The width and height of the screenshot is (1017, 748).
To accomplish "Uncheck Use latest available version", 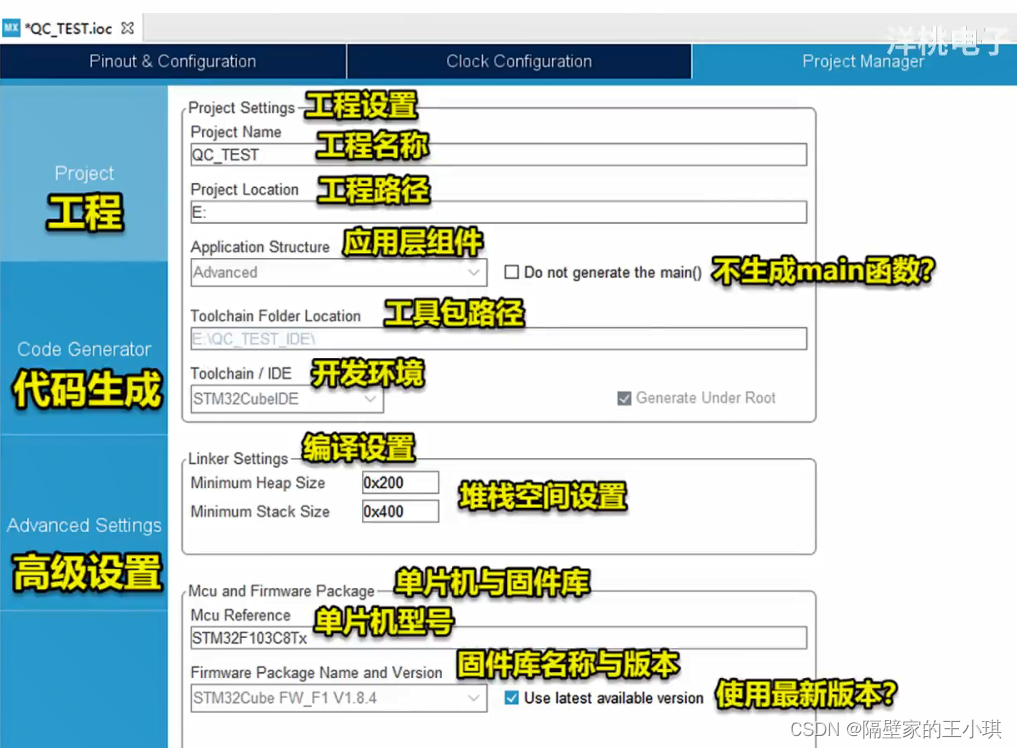I will click(512, 698).
